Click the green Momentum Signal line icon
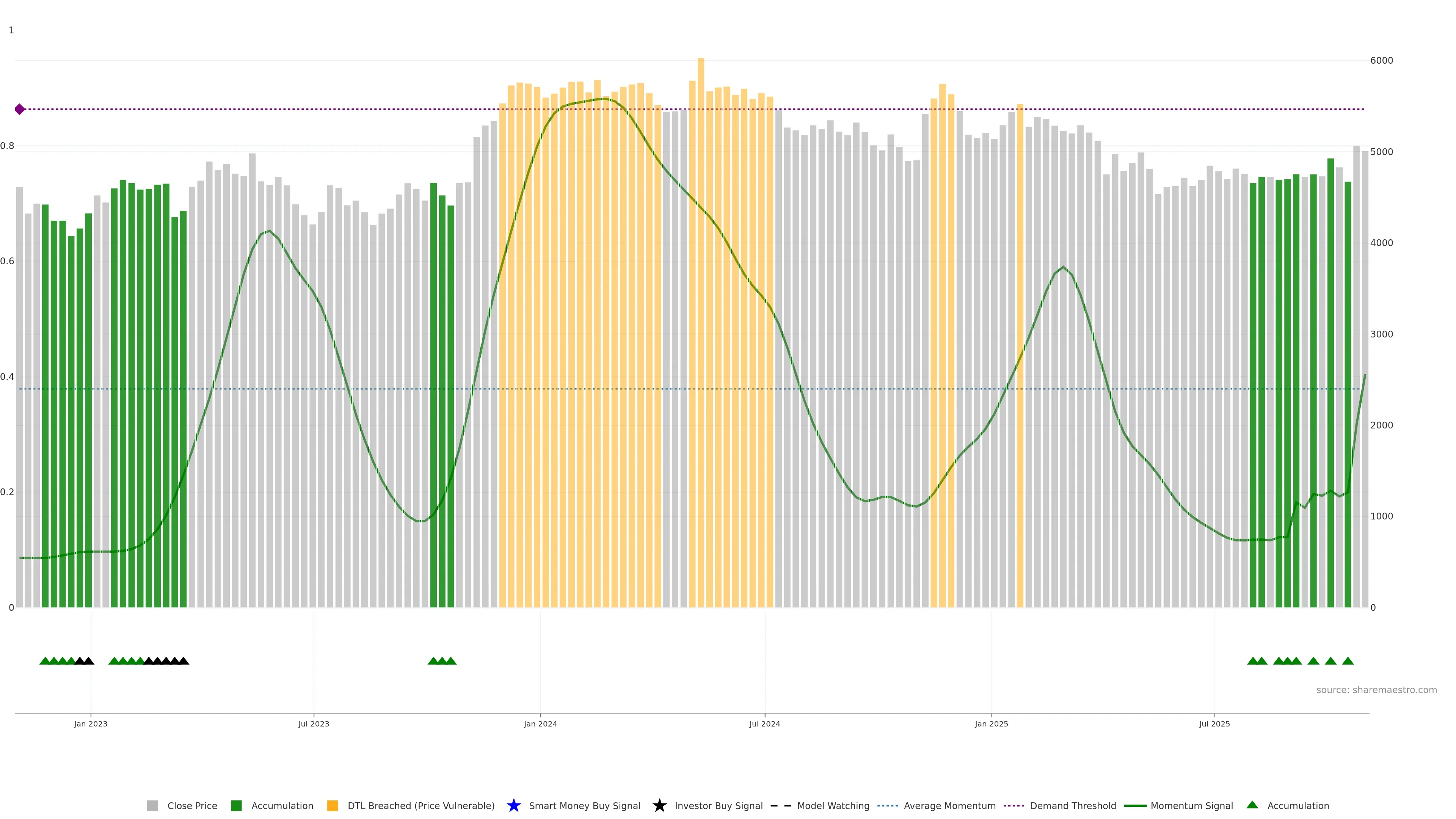1456x819 pixels. [x=1135, y=805]
